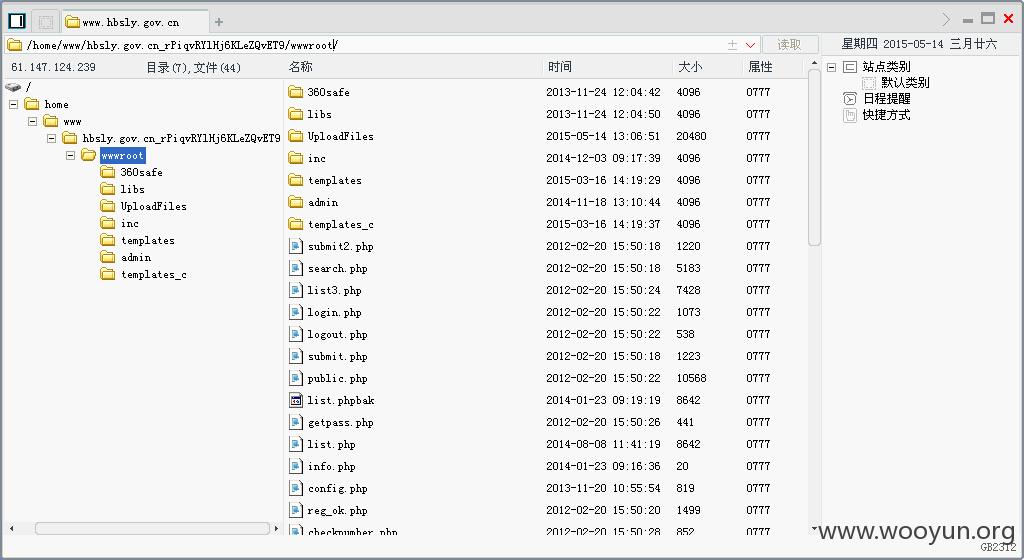Click list3.php file icon
1024x560 pixels.
[x=296, y=290]
